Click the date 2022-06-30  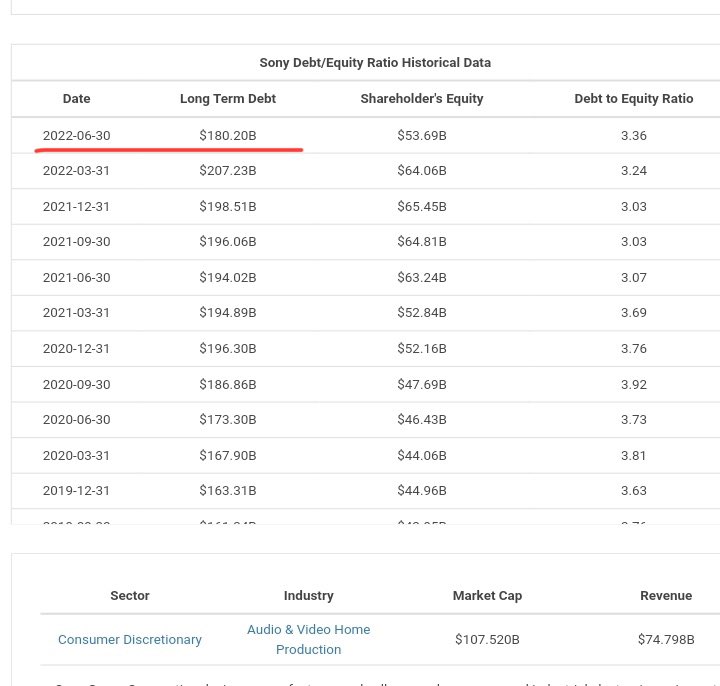click(77, 135)
